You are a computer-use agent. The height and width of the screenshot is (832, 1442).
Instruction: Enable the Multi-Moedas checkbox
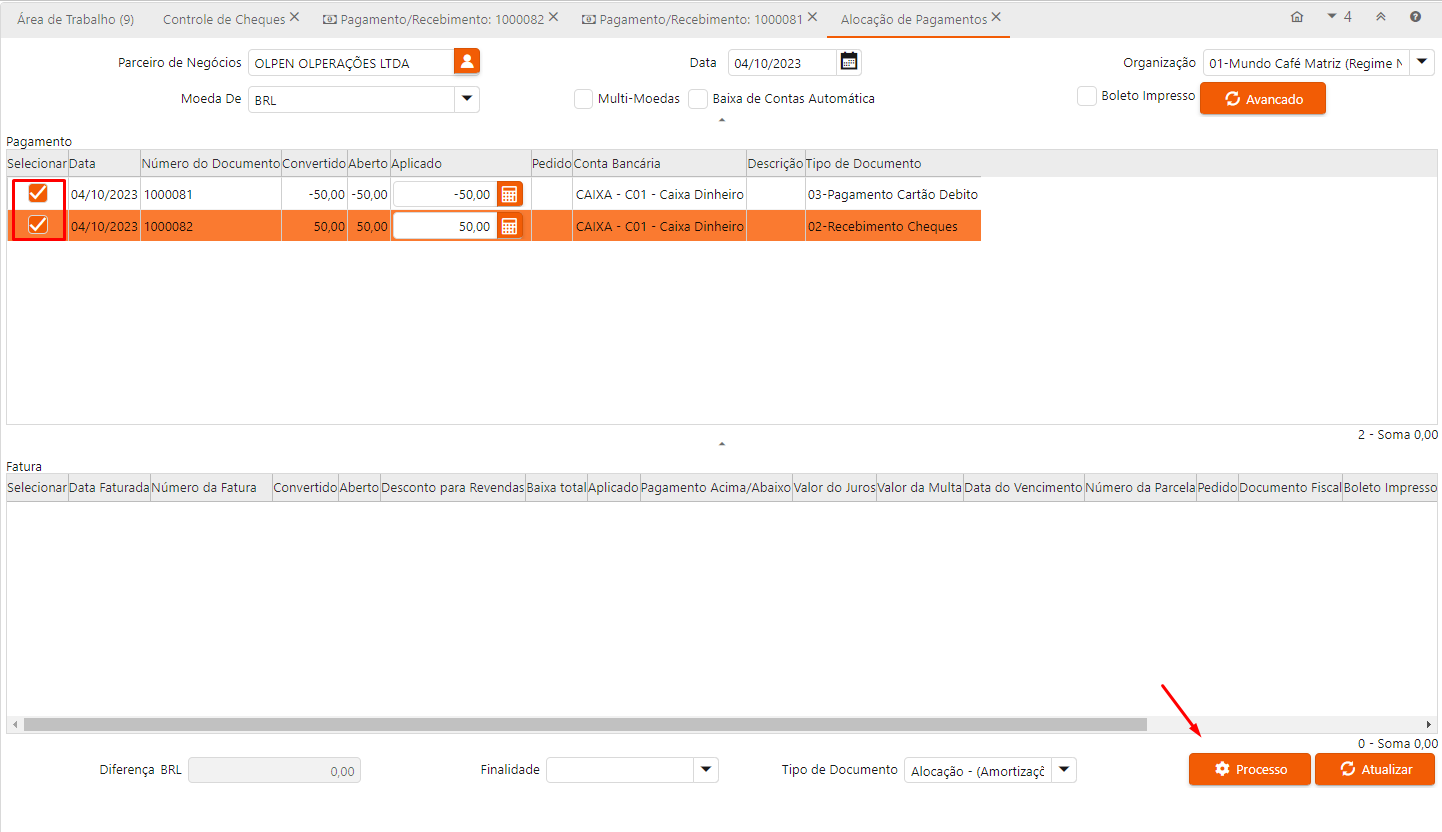click(583, 99)
